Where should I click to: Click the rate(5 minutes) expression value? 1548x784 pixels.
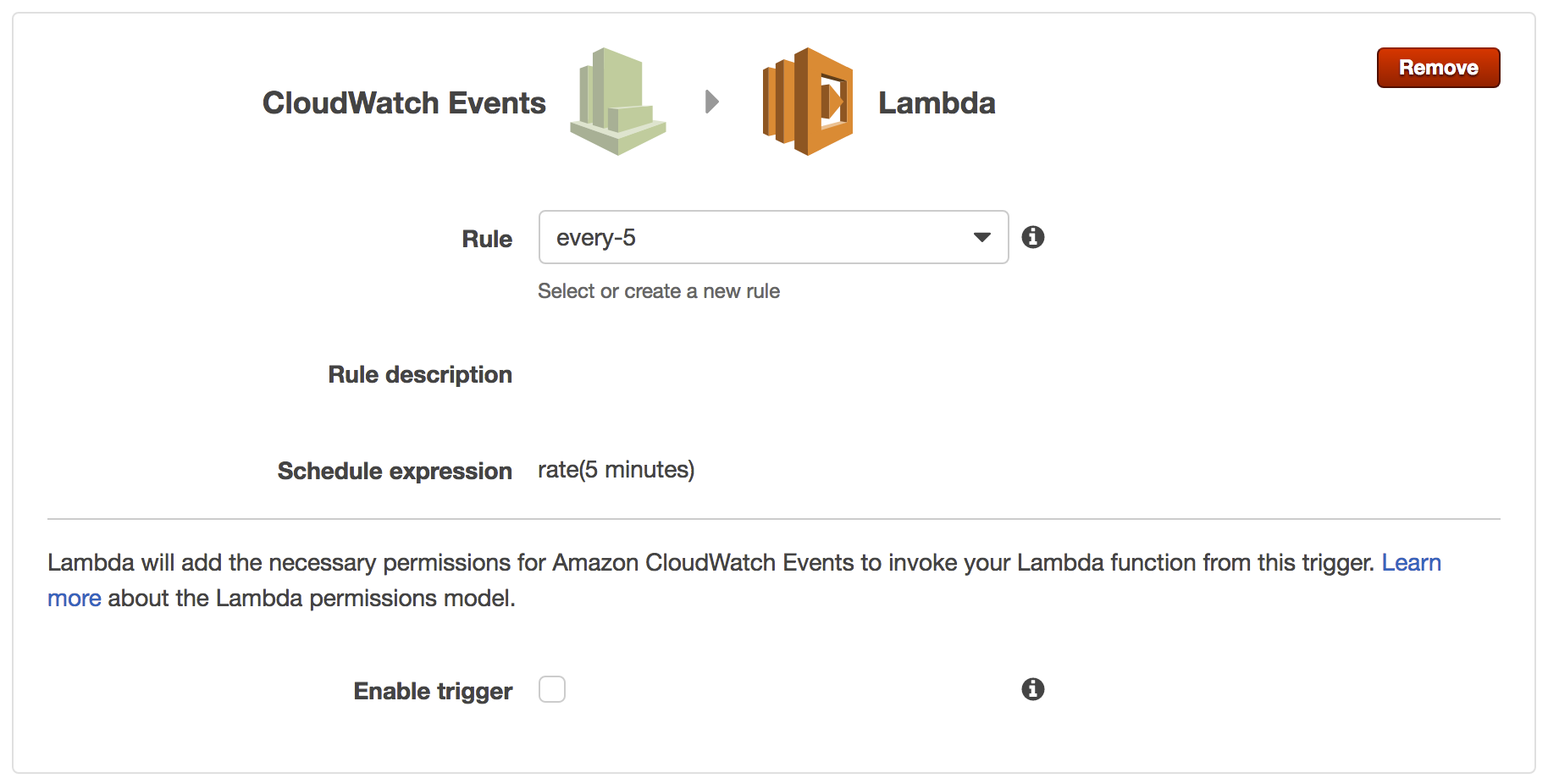click(x=616, y=470)
